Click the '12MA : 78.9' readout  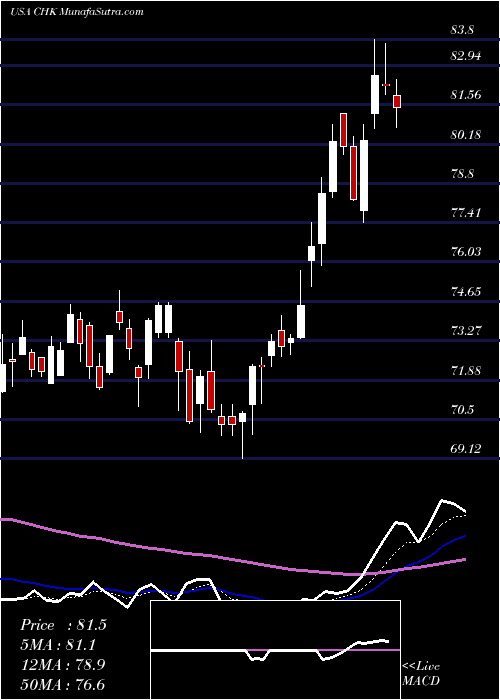click(x=63, y=664)
